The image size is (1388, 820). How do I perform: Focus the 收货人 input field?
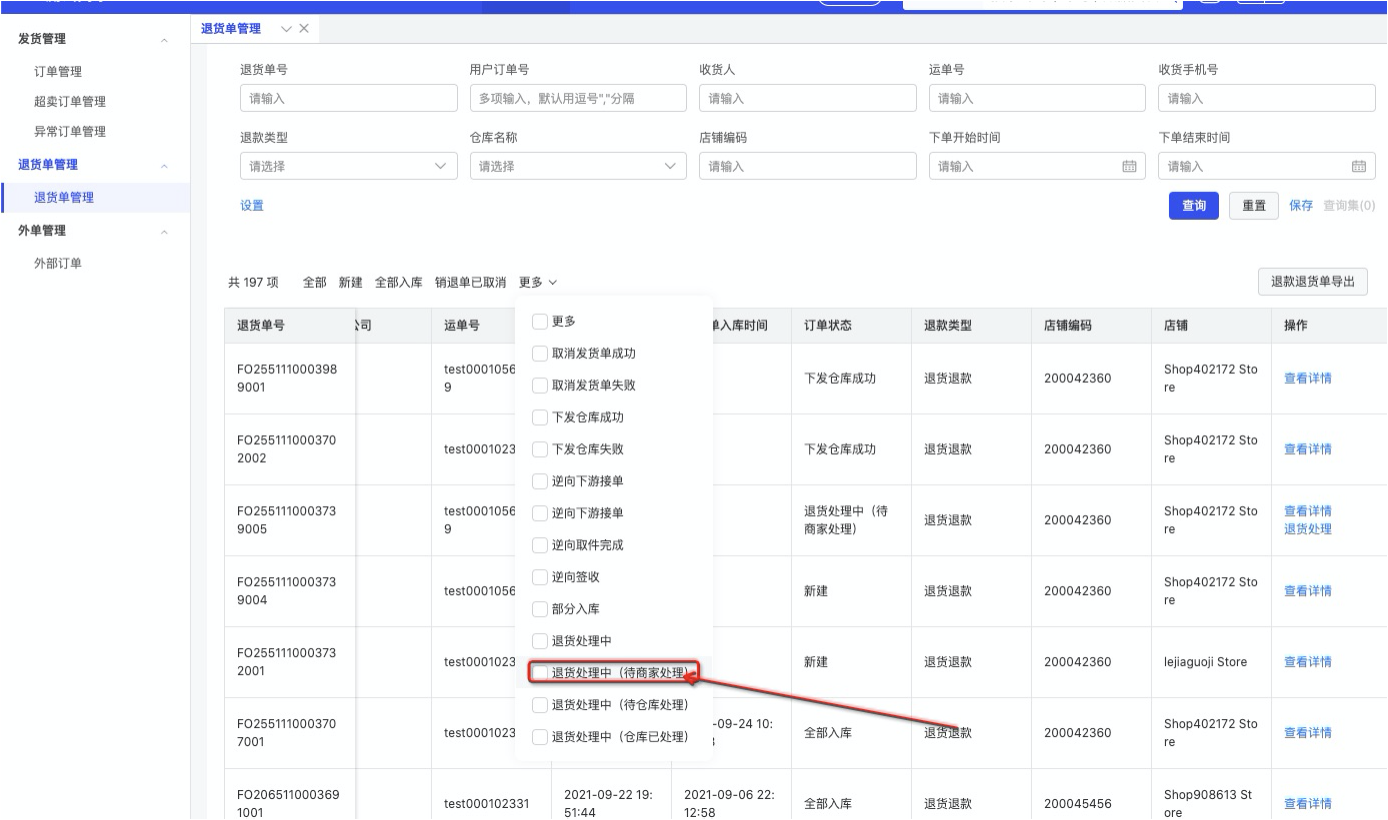coord(808,98)
